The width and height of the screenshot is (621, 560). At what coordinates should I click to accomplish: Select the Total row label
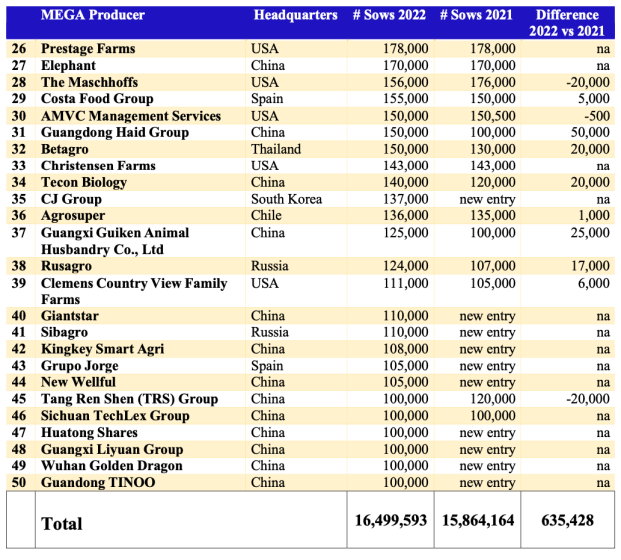62,523
